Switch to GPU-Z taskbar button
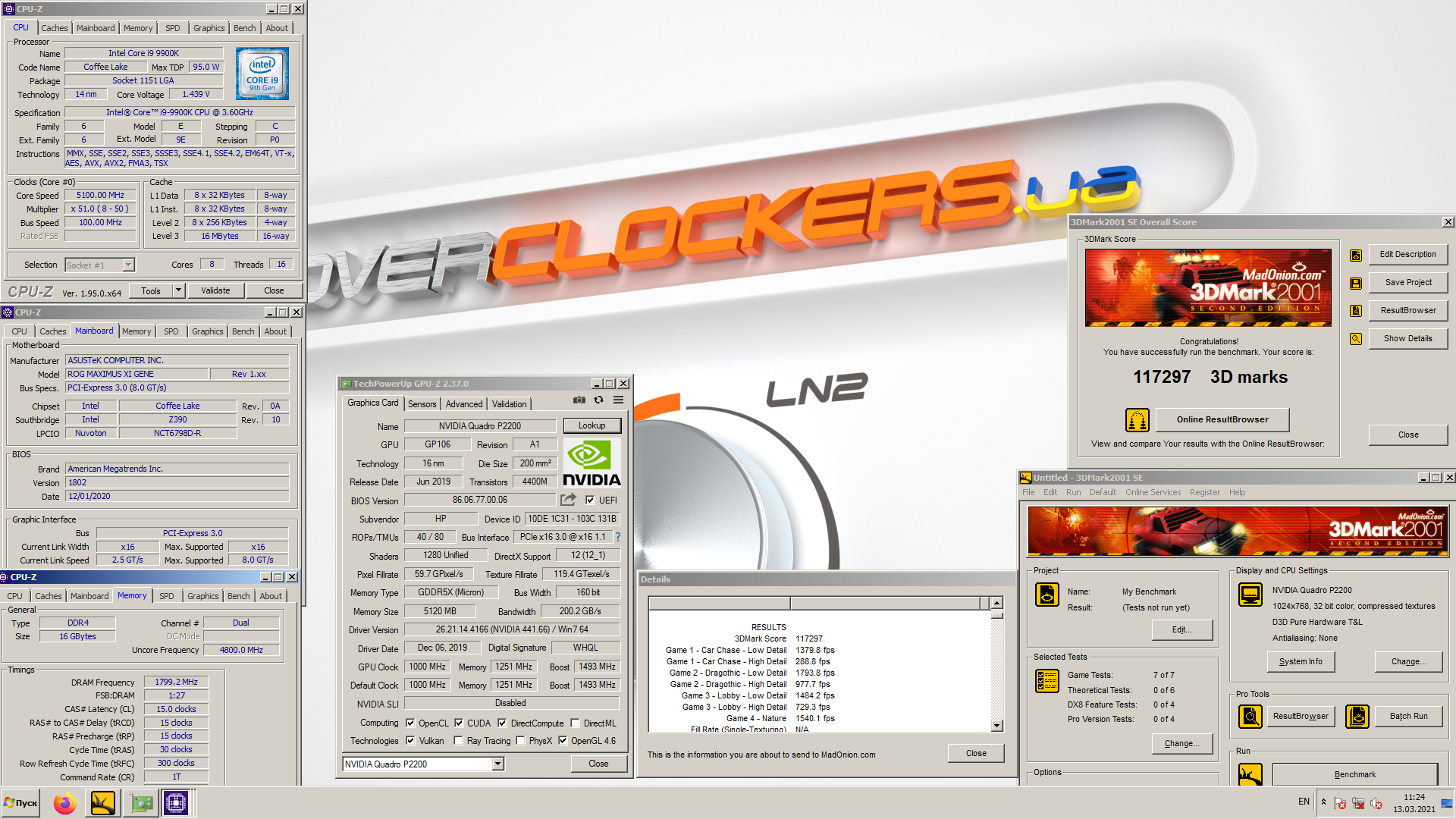Image resolution: width=1456 pixels, height=819 pixels. tap(141, 802)
